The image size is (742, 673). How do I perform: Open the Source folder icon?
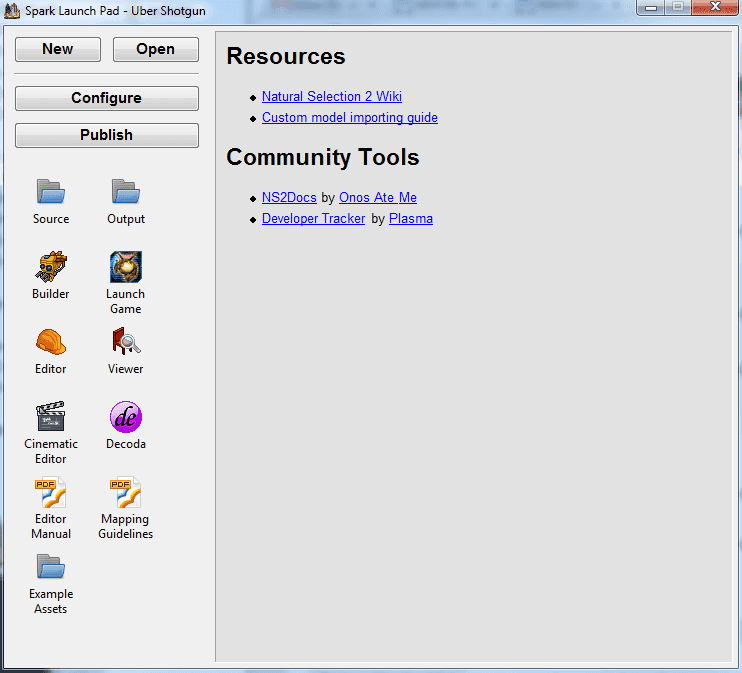tap(50, 191)
